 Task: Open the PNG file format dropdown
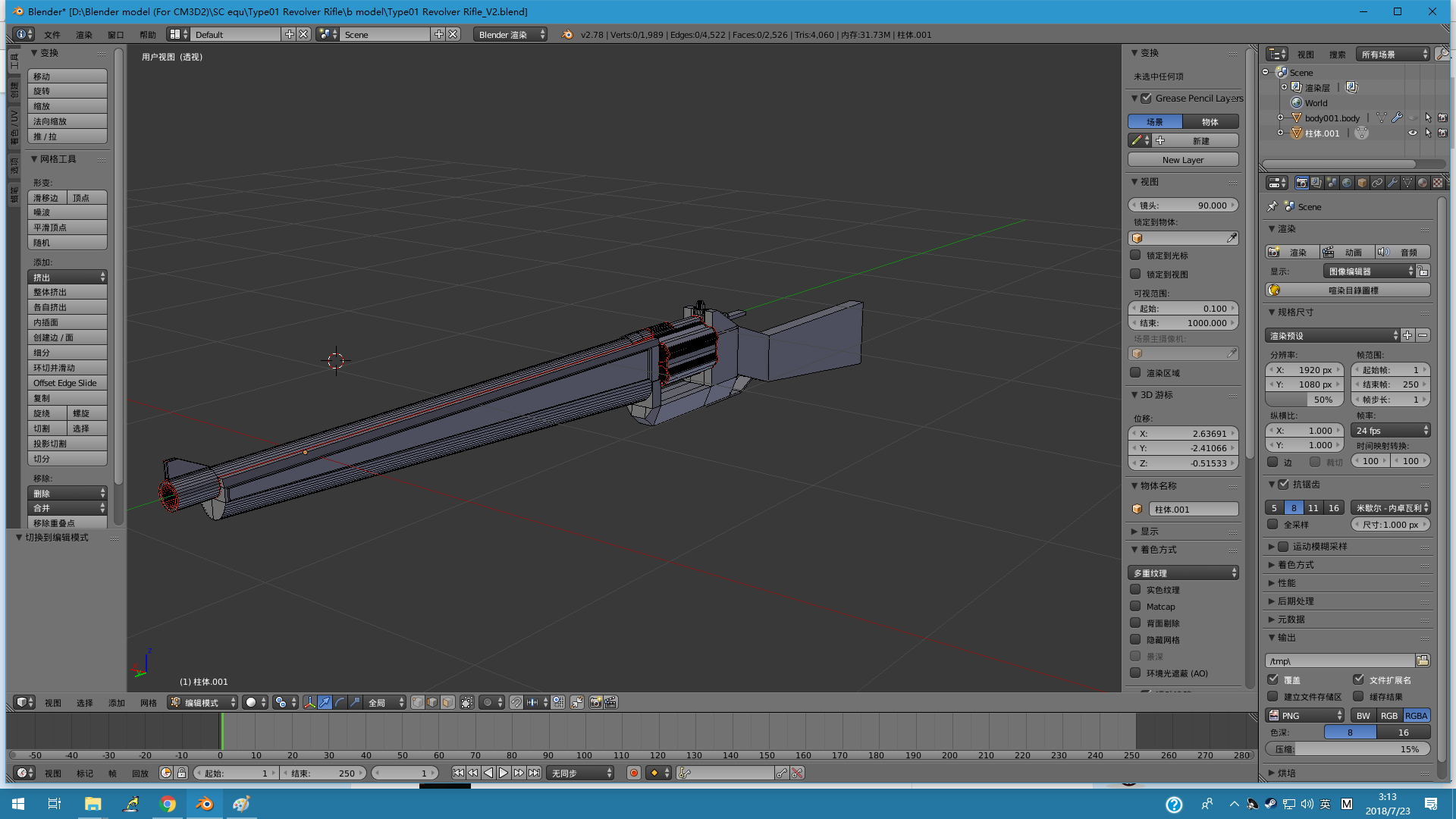[1305, 716]
